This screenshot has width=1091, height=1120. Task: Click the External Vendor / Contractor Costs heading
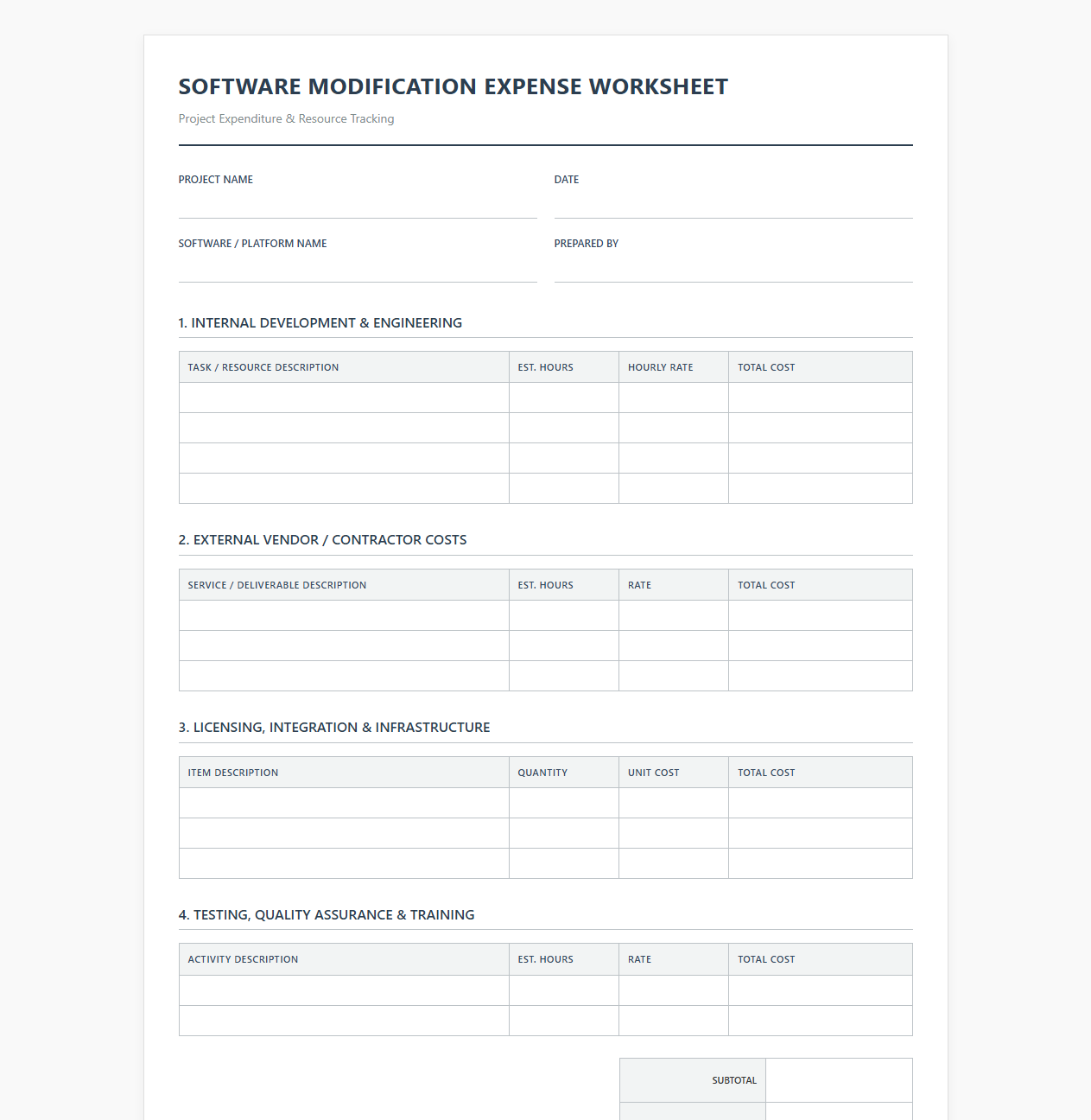point(322,539)
